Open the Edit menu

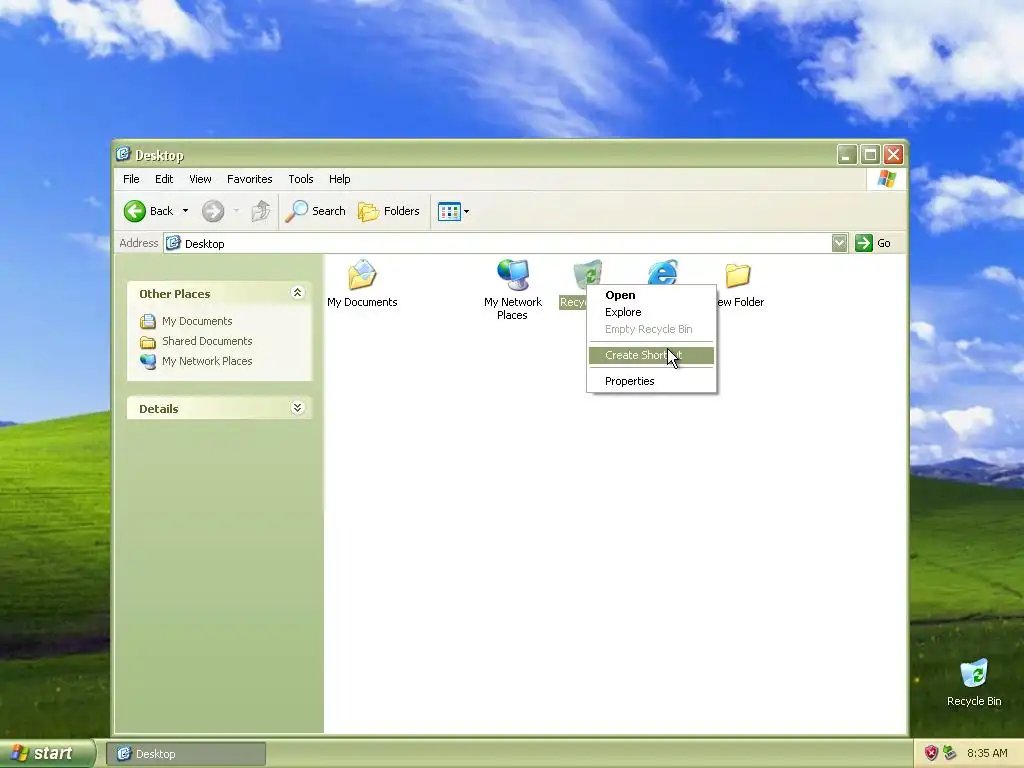pyautogui.click(x=164, y=179)
